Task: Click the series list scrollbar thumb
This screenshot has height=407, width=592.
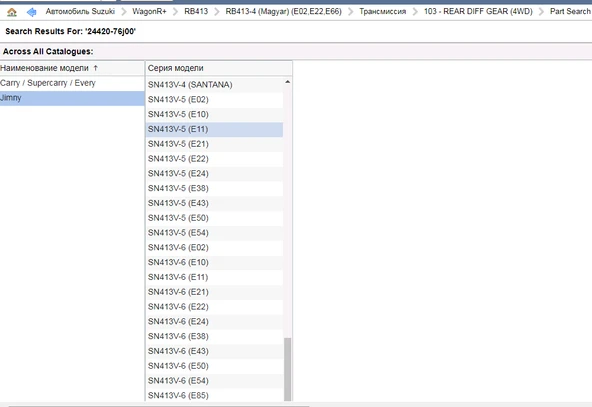Action: pyautogui.click(x=287, y=369)
